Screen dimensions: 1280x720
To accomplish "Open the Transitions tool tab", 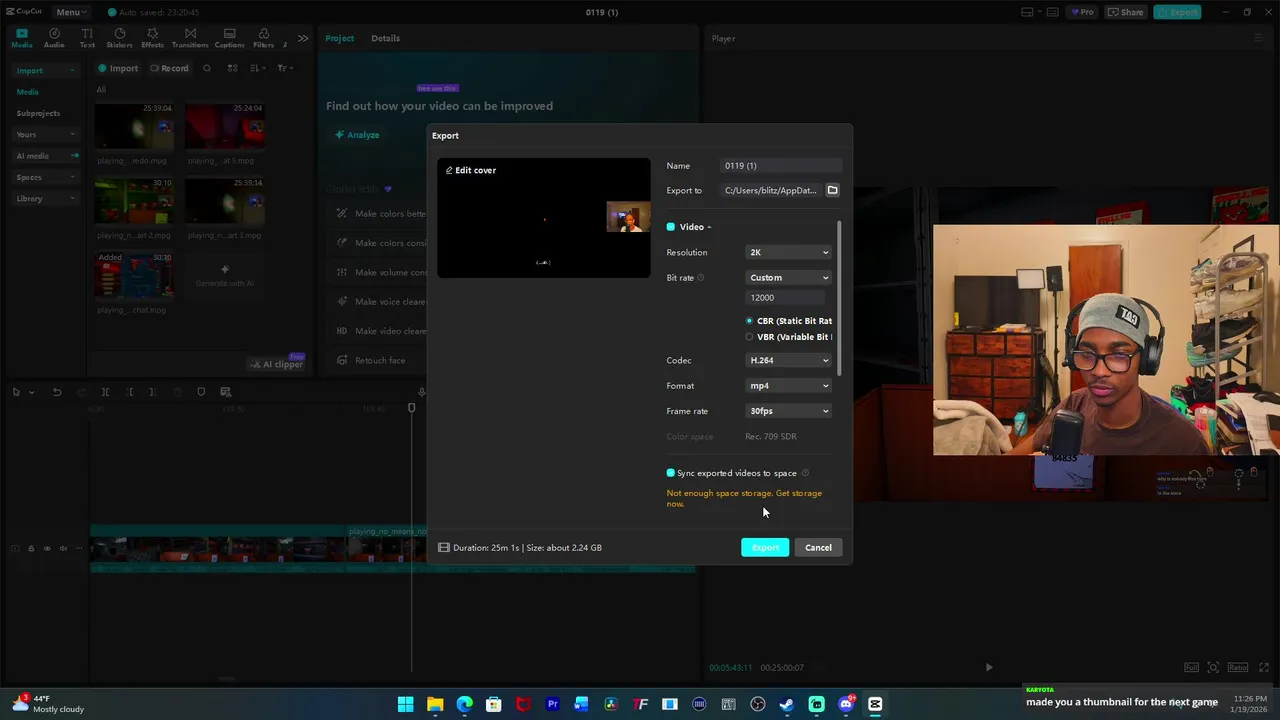I will click(x=190, y=38).
